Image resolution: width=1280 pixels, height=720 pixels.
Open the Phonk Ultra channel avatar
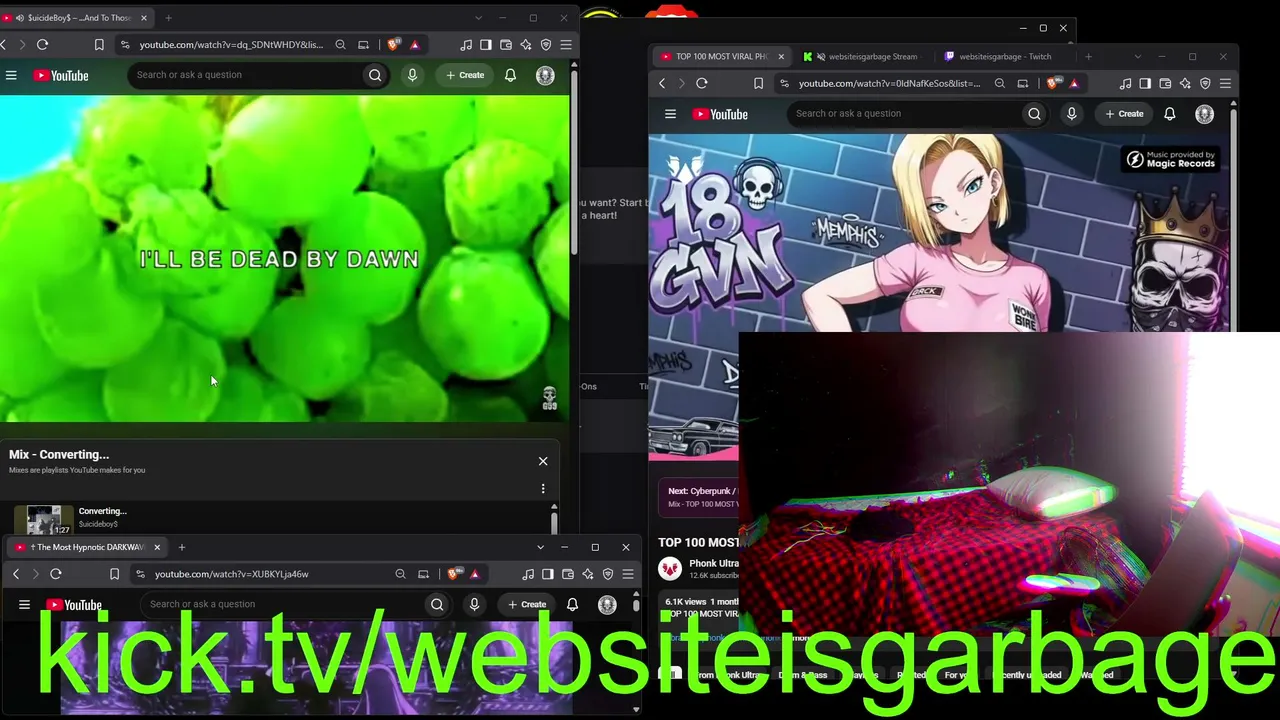click(670, 569)
